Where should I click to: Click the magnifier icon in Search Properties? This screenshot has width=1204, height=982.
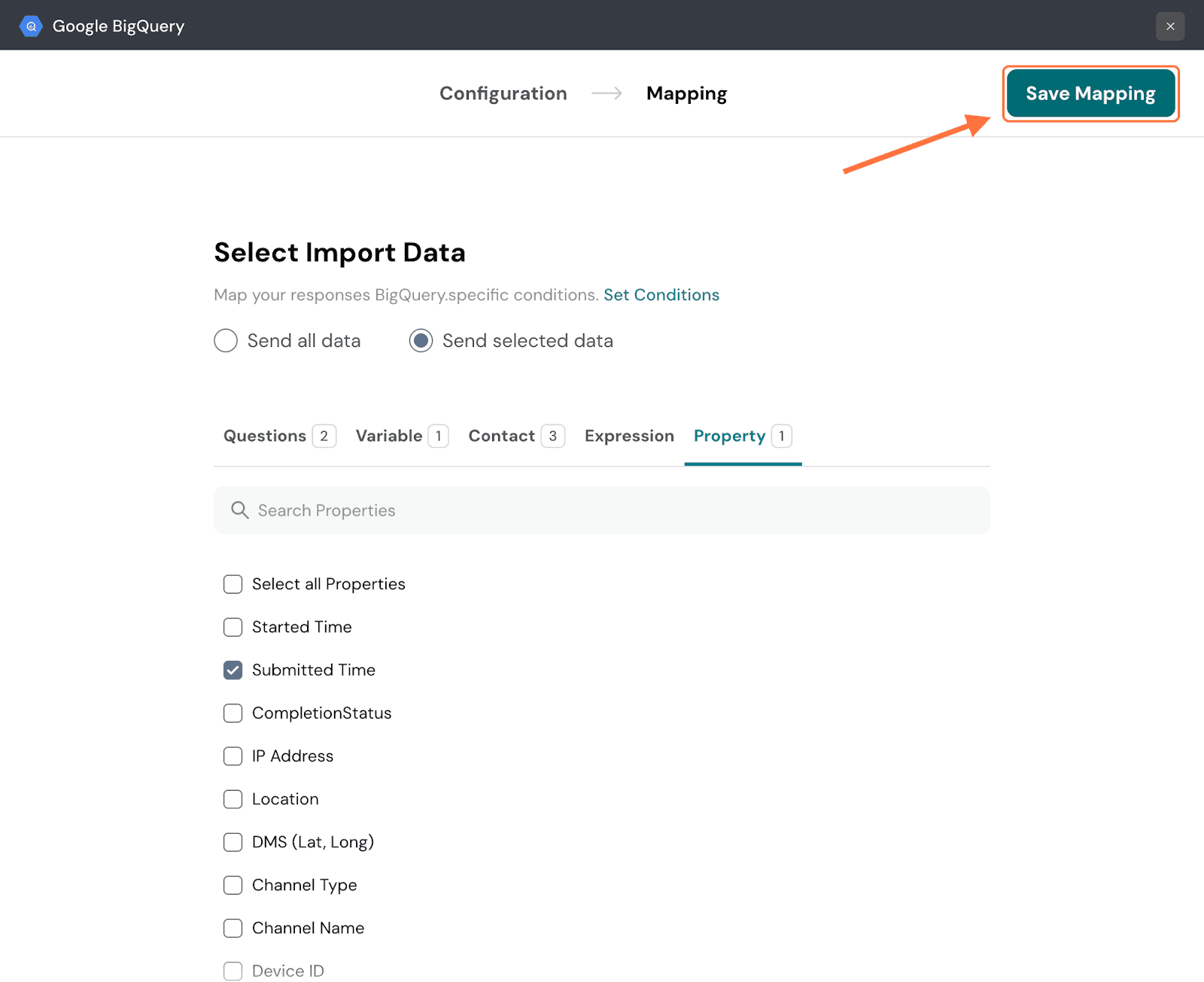tap(239, 510)
